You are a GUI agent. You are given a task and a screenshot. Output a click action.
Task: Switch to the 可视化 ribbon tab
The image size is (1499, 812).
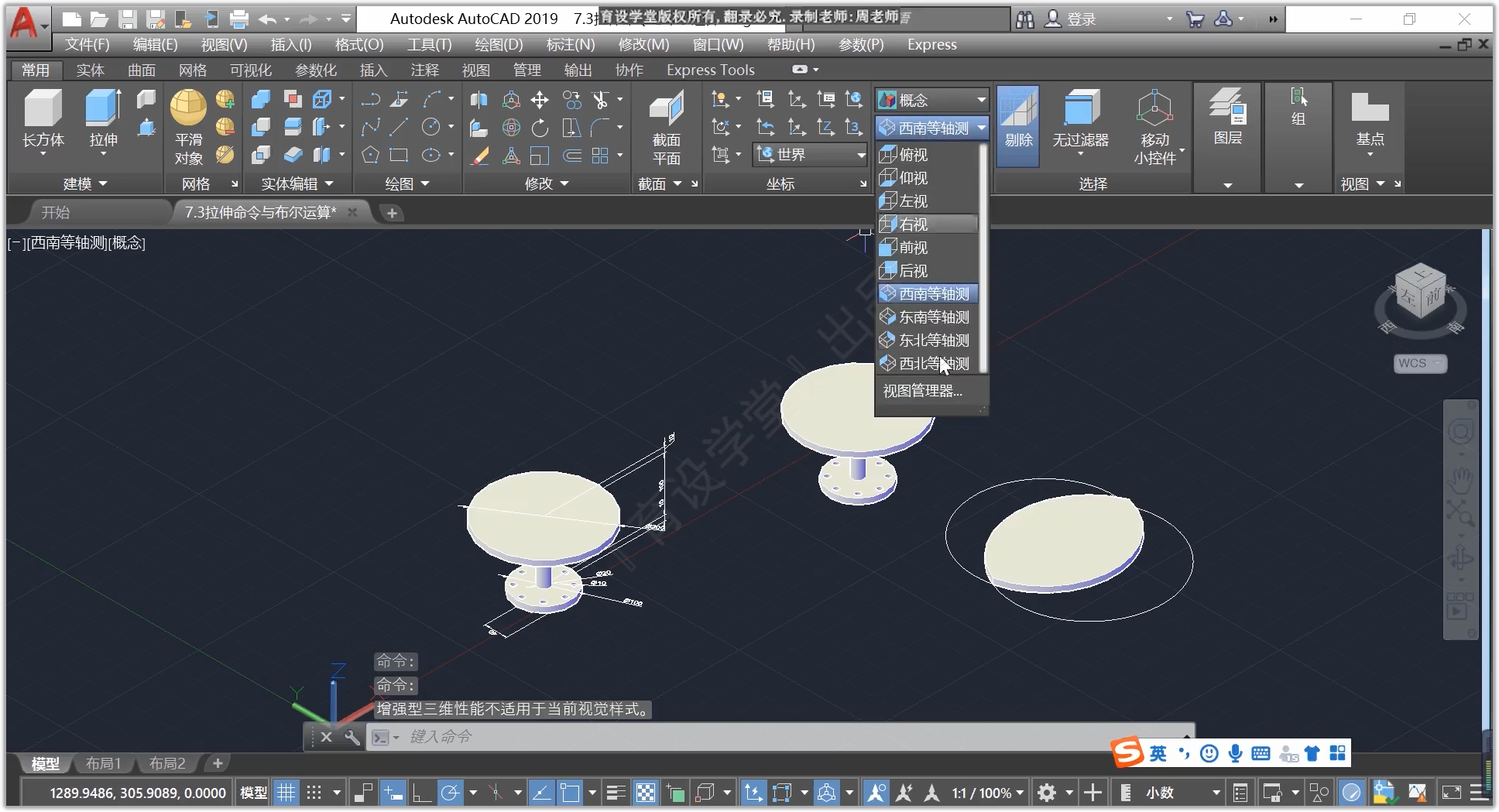pyautogui.click(x=250, y=70)
